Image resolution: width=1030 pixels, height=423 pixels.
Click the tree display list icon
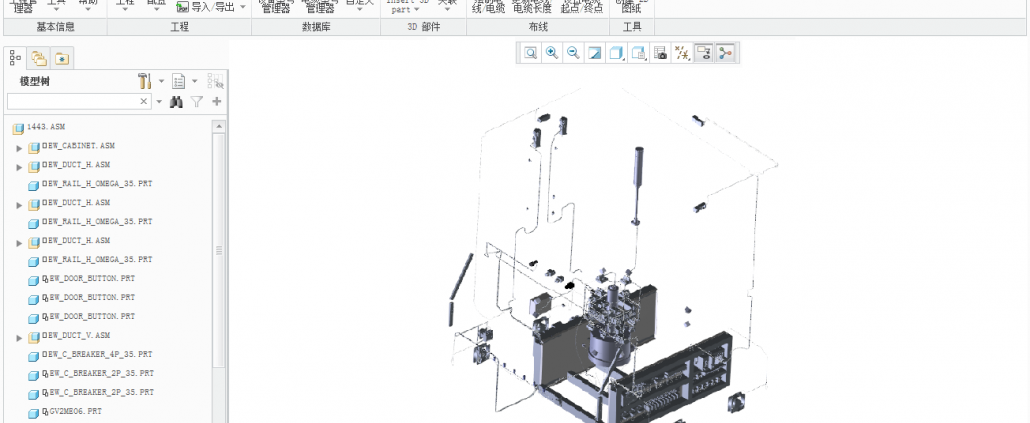[x=179, y=81]
